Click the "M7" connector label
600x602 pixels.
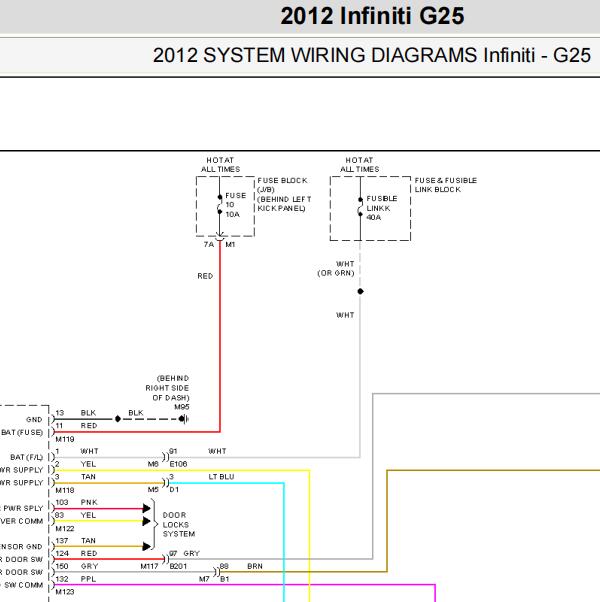pos(204,579)
